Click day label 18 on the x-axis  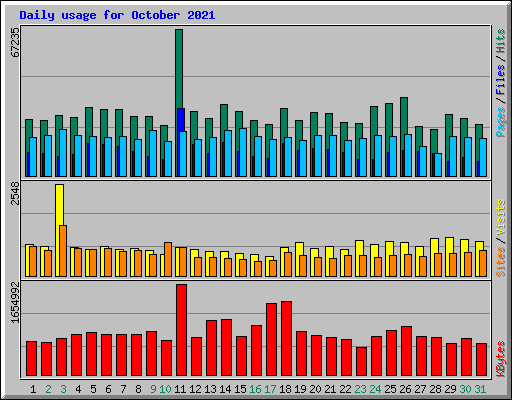pos(285,389)
